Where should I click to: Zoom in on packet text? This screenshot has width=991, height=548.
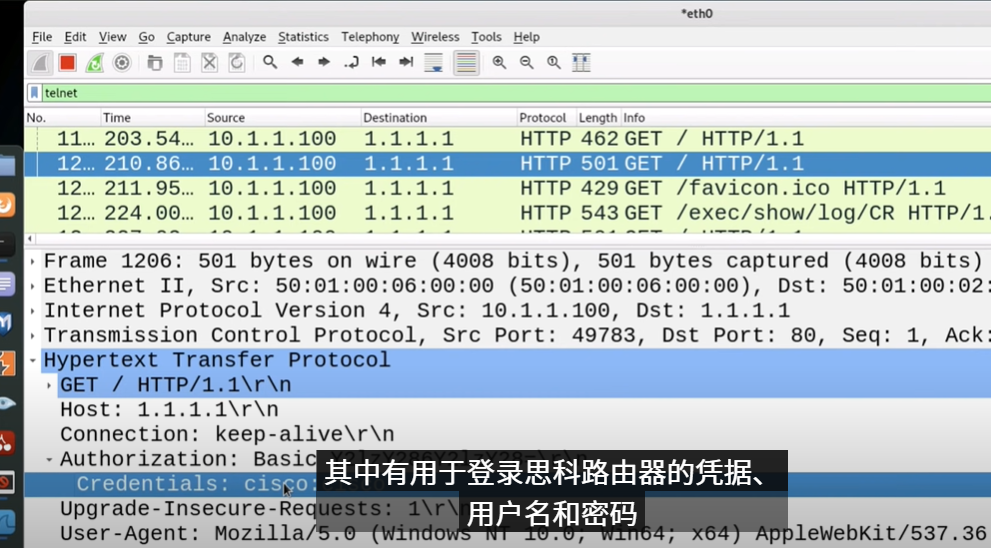499,63
